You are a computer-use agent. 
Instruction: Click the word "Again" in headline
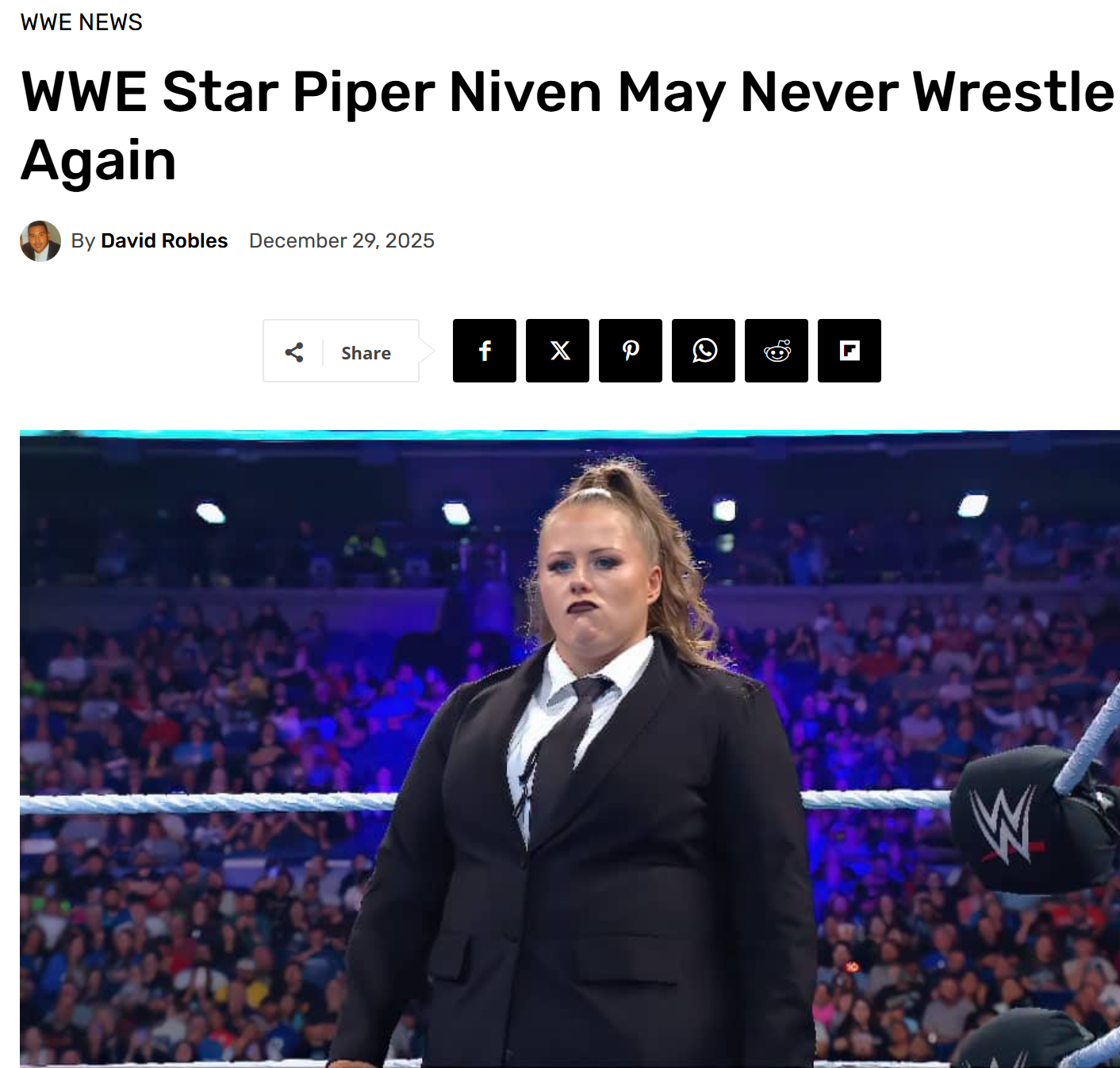(98, 160)
